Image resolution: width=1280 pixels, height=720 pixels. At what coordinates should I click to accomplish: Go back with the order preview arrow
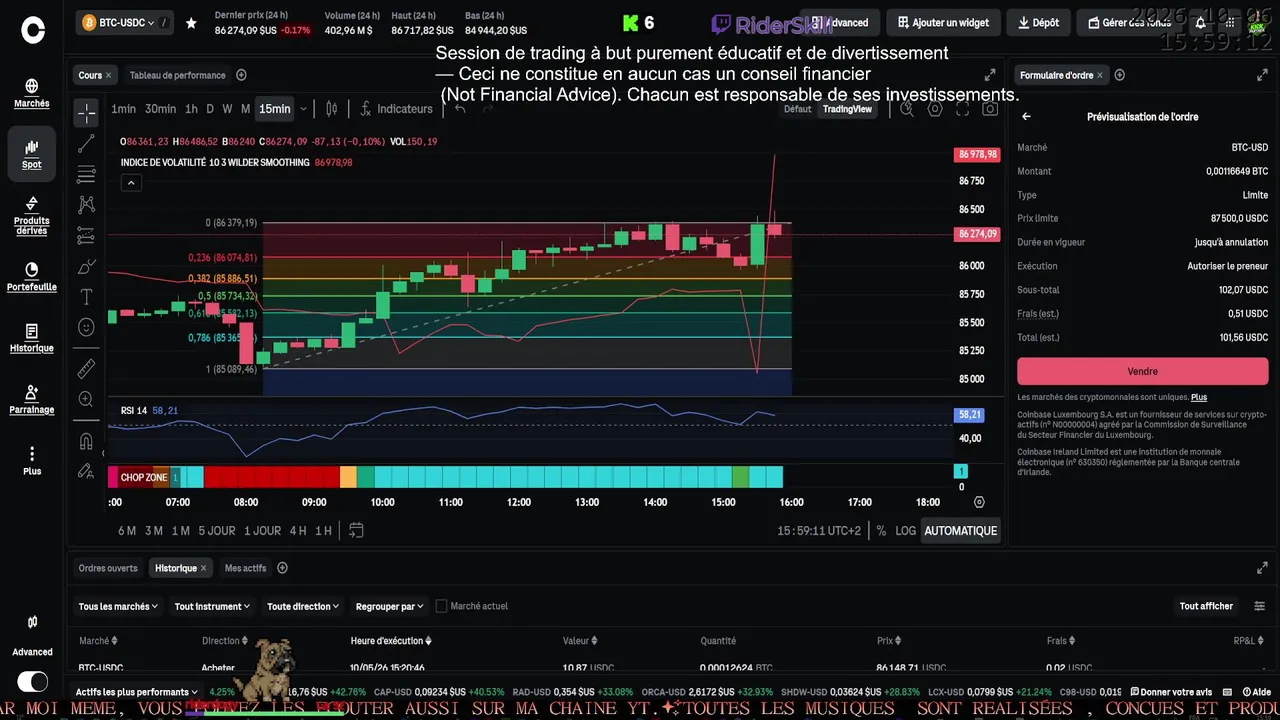(1026, 117)
